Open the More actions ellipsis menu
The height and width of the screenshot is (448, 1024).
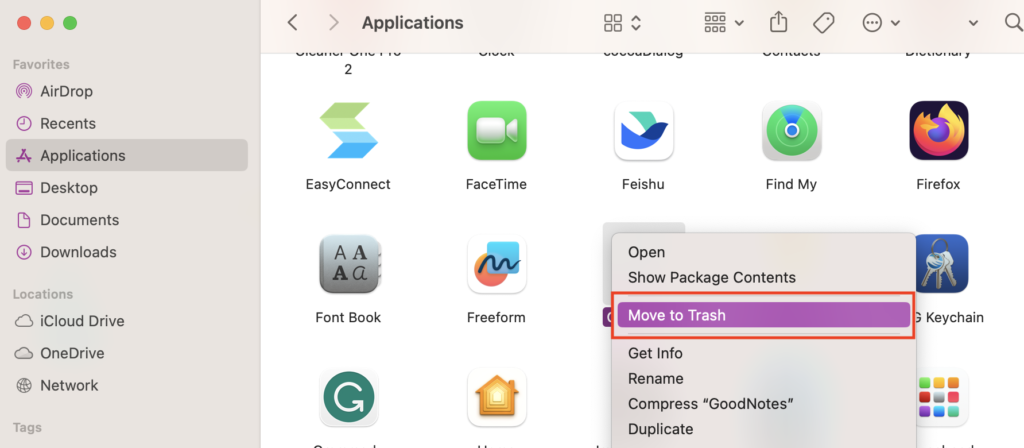click(x=880, y=22)
